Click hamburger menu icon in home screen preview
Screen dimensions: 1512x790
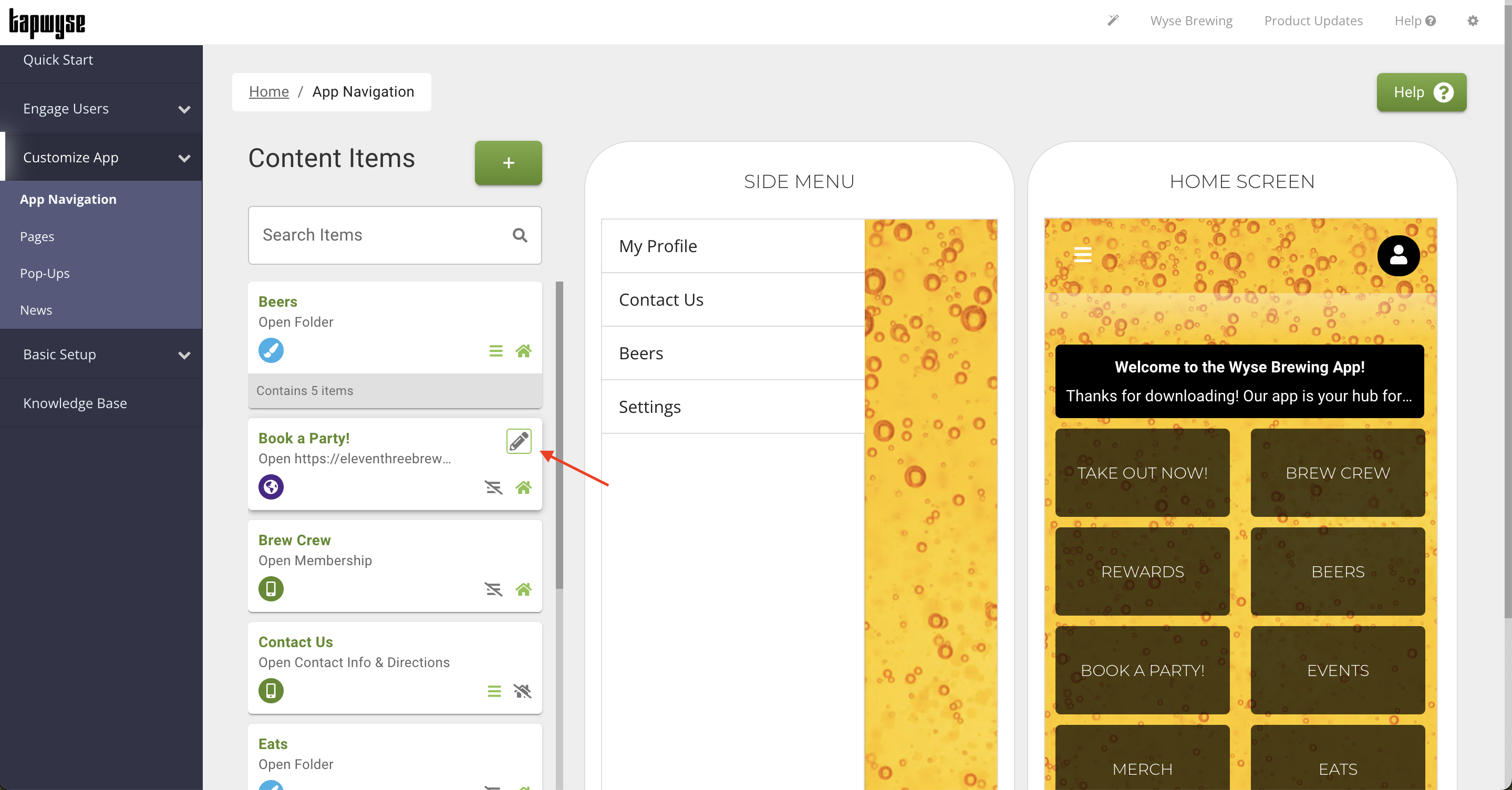(x=1082, y=255)
